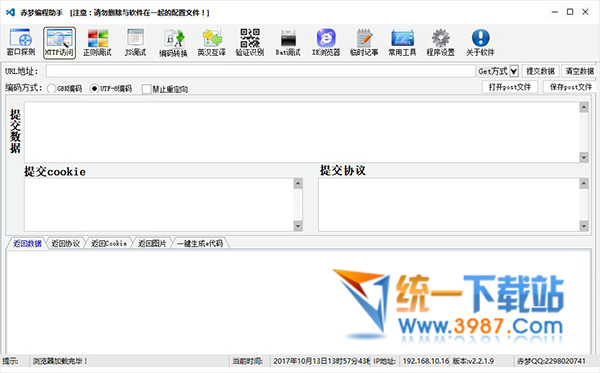Open the JS调试 tool
Image resolution: width=600 pixels, height=373 pixels.
[x=135, y=42]
